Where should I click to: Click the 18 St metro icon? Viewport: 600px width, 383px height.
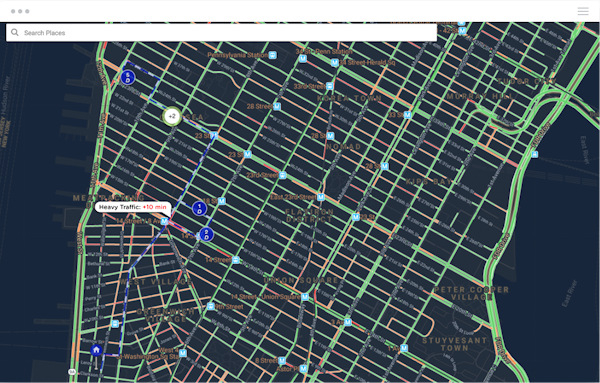(222, 201)
